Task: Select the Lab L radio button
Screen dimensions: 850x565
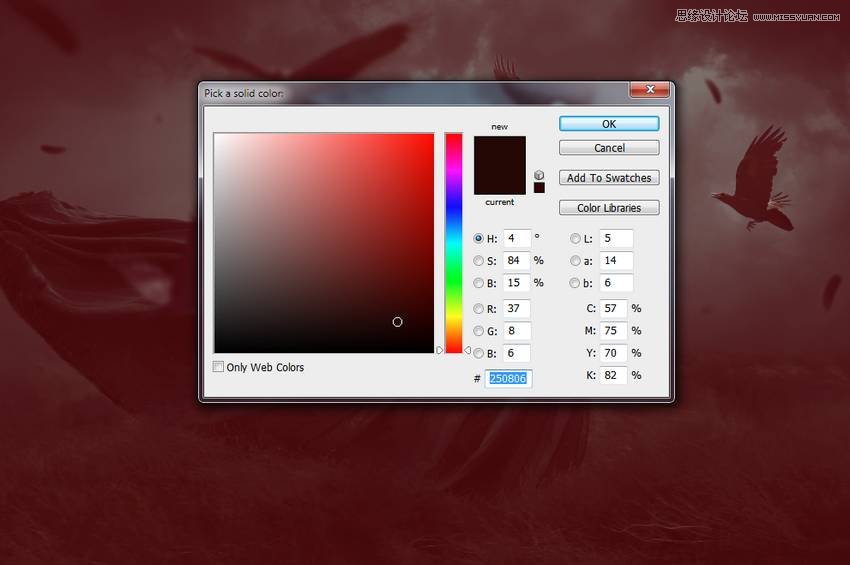Action: 575,239
